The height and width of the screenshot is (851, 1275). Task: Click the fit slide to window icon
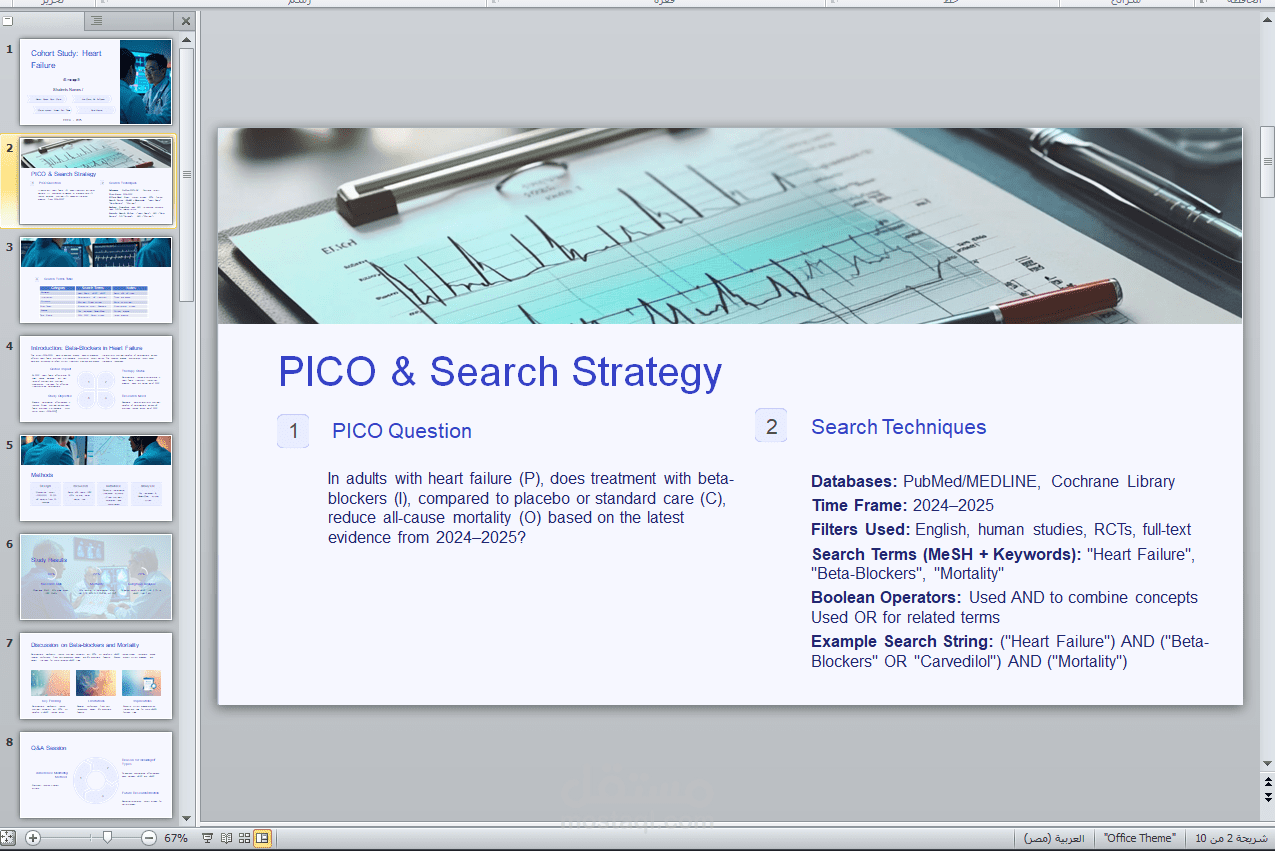pos(8,838)
